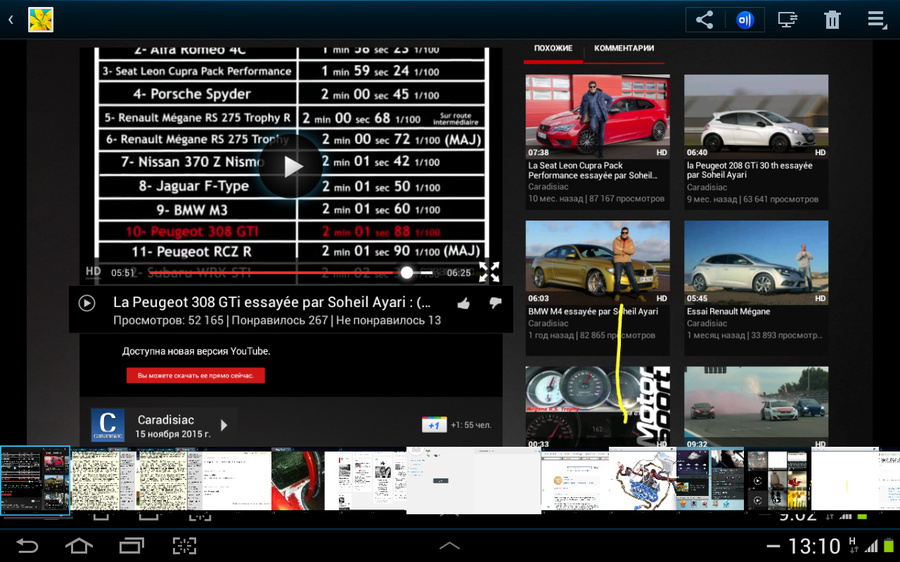Tap the Android back navigation button
Image resolution: width=900 pixels, height=562 pixels.
pos(26,545)
